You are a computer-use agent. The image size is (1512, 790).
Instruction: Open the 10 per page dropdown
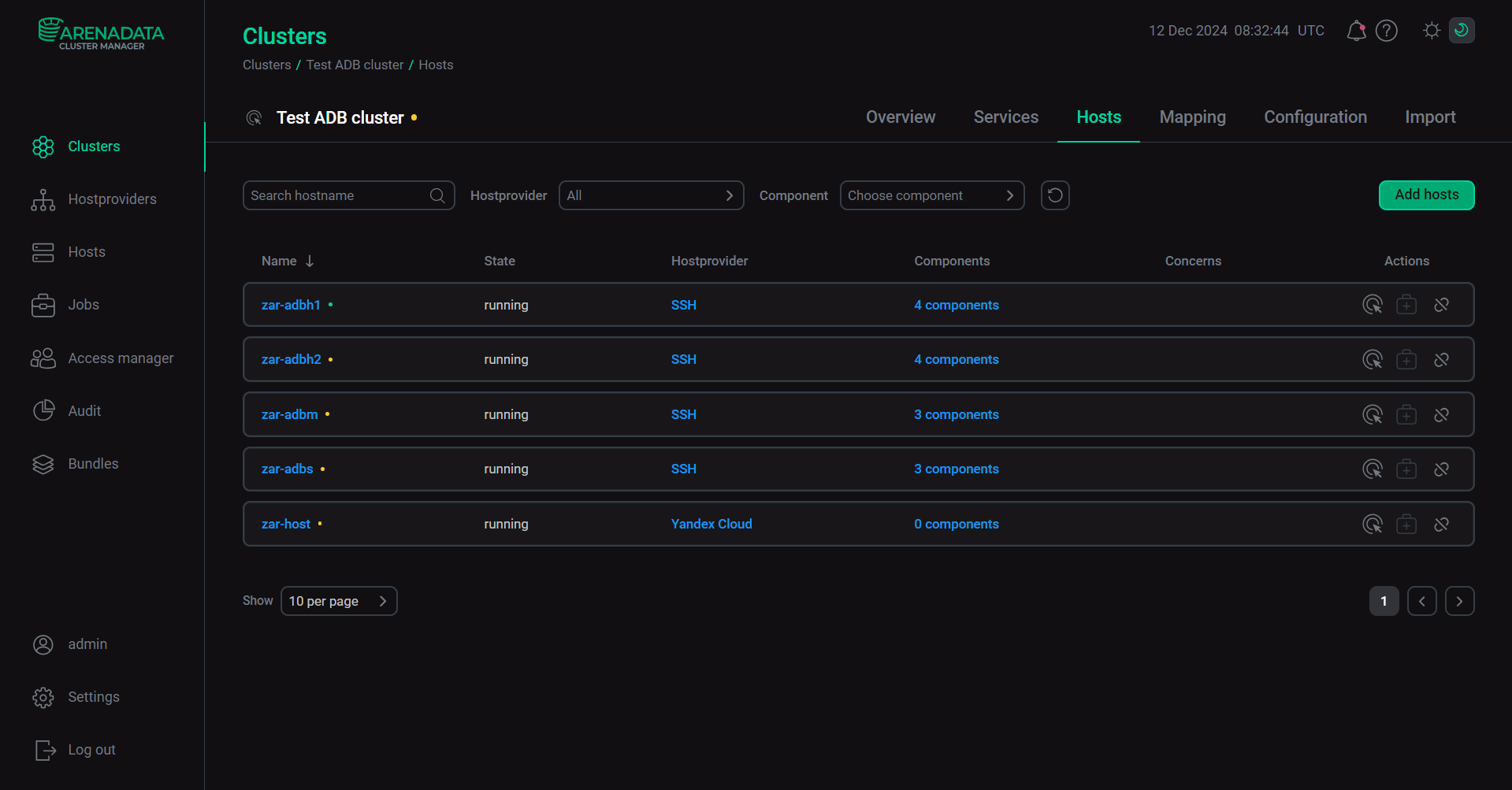pos(338,601)
